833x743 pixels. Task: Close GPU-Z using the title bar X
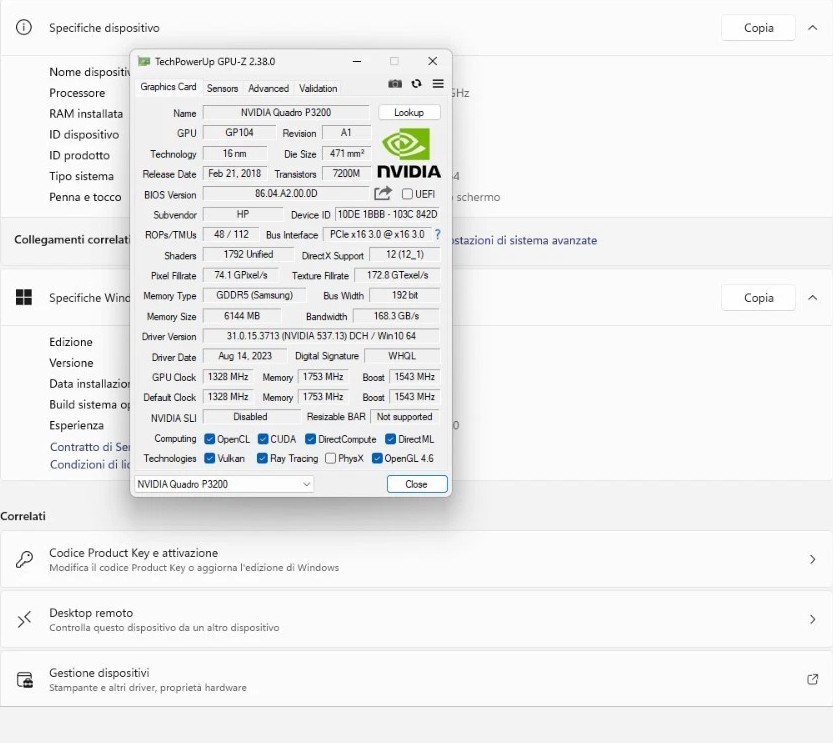432,61
